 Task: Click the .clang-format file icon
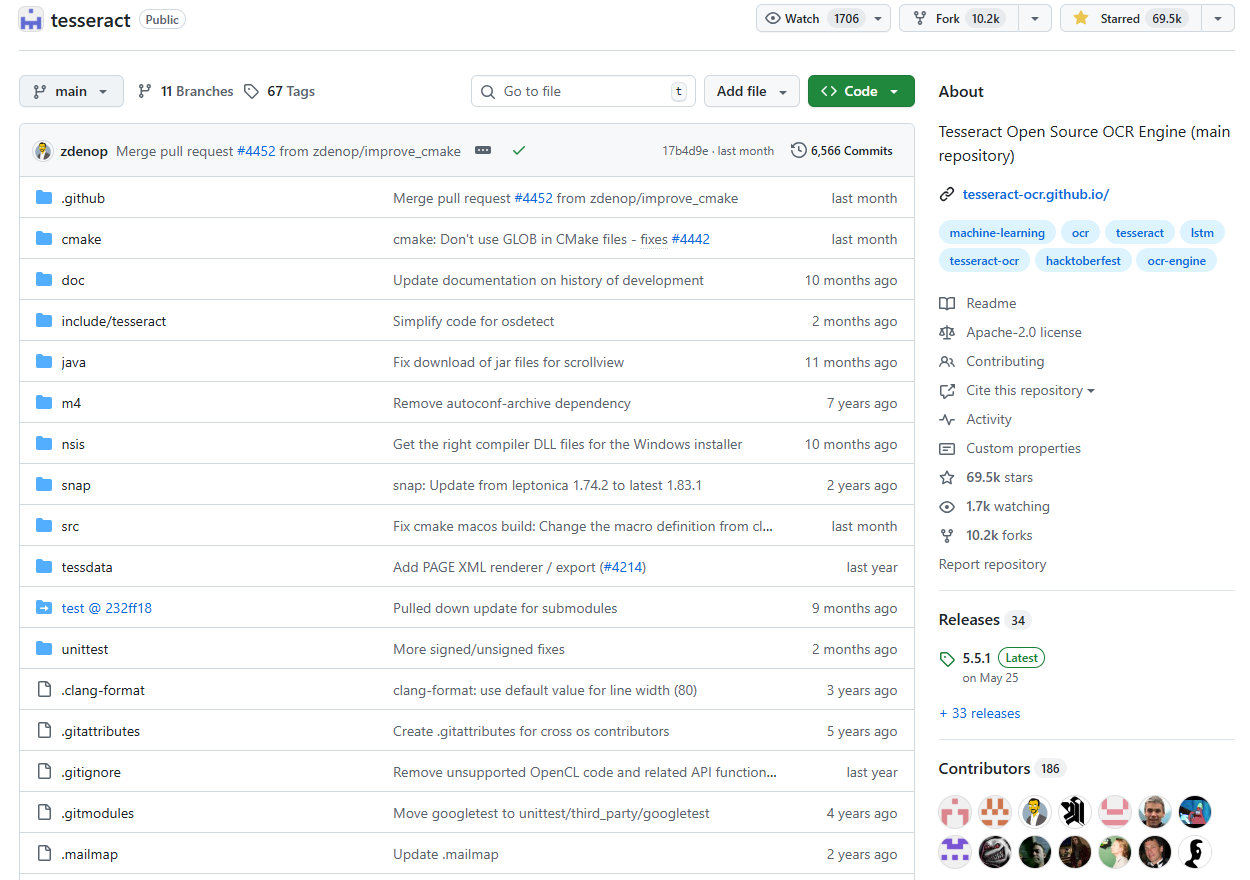pos(44,690)
